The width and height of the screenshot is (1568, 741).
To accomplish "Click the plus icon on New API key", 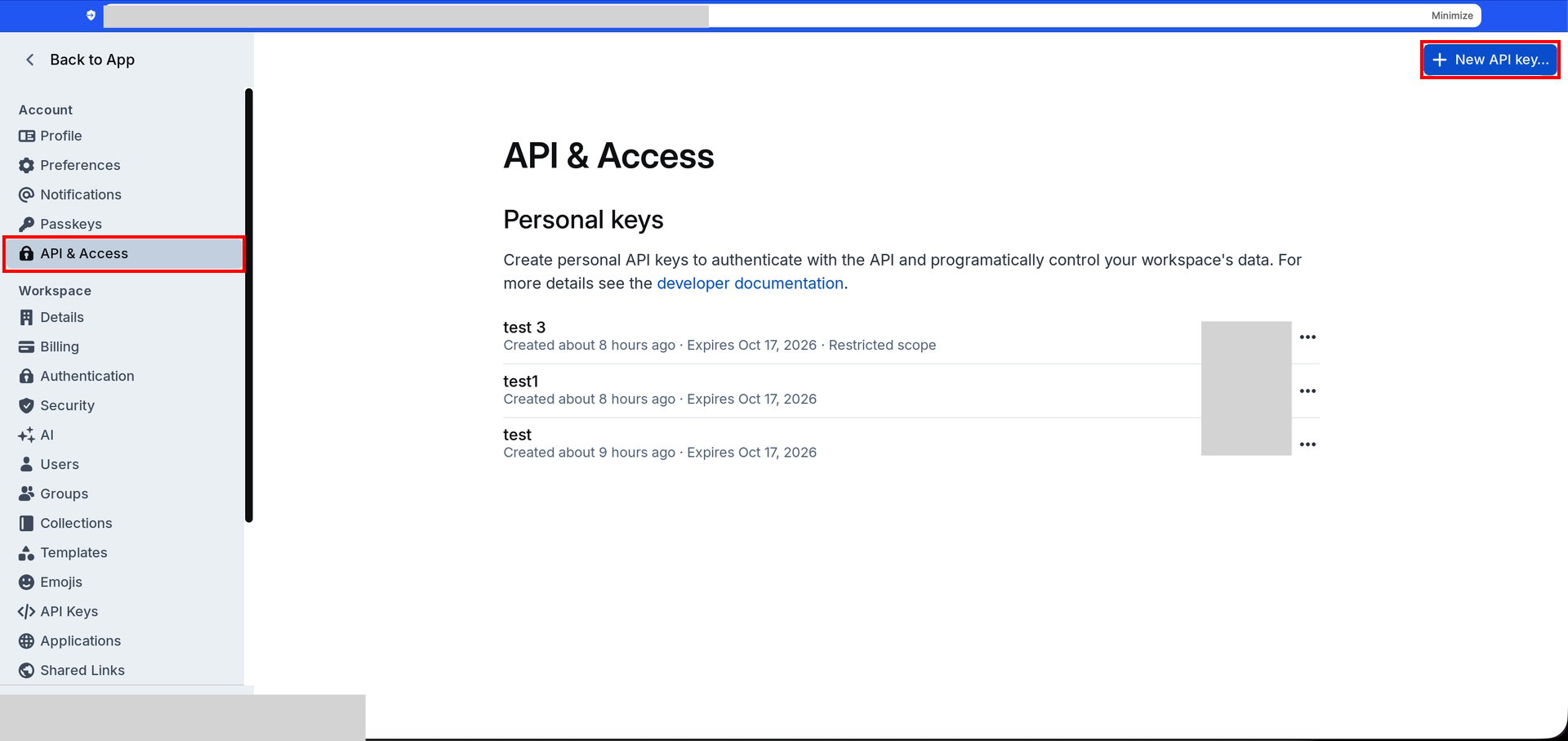I will click(x=1440, y=60).
